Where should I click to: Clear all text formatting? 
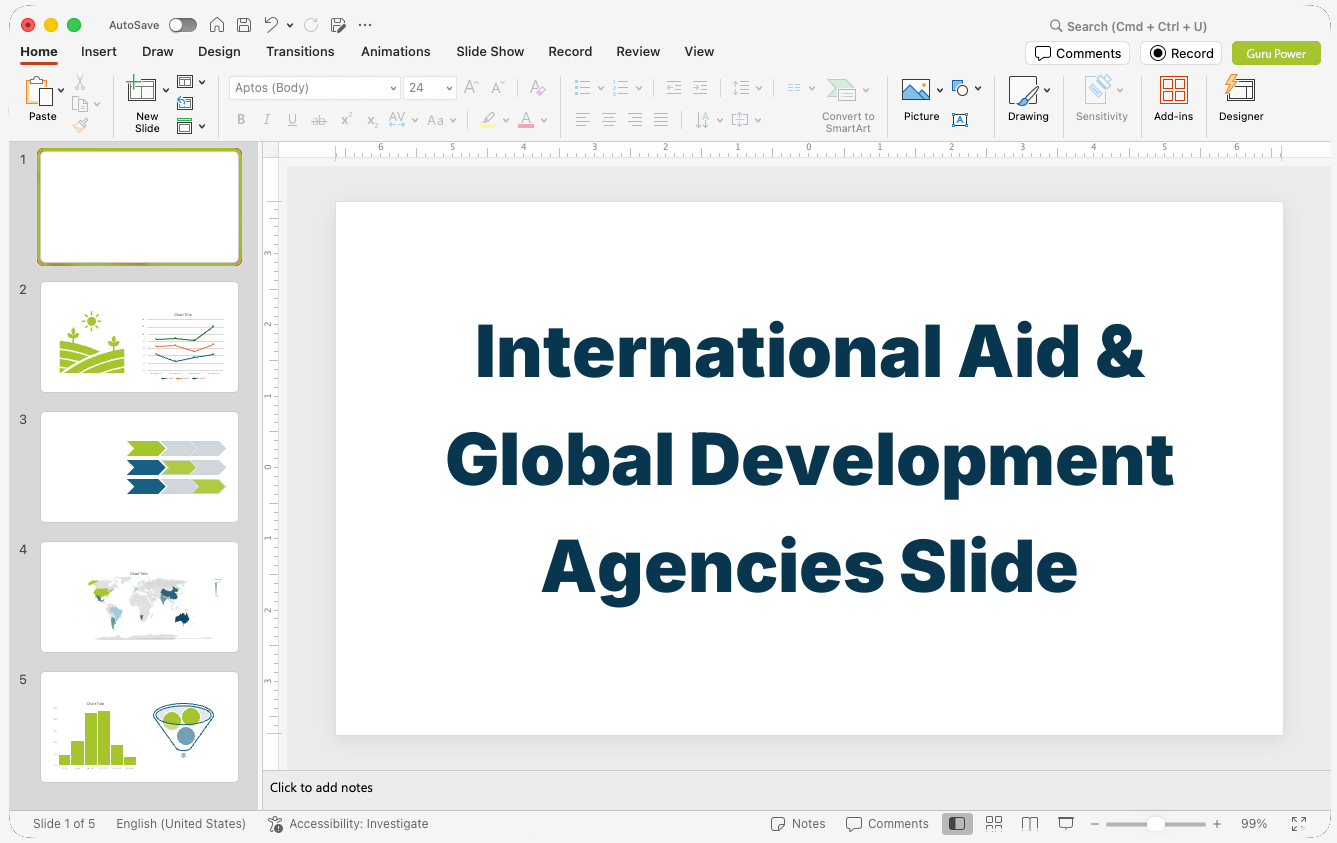tap(537, 88)
